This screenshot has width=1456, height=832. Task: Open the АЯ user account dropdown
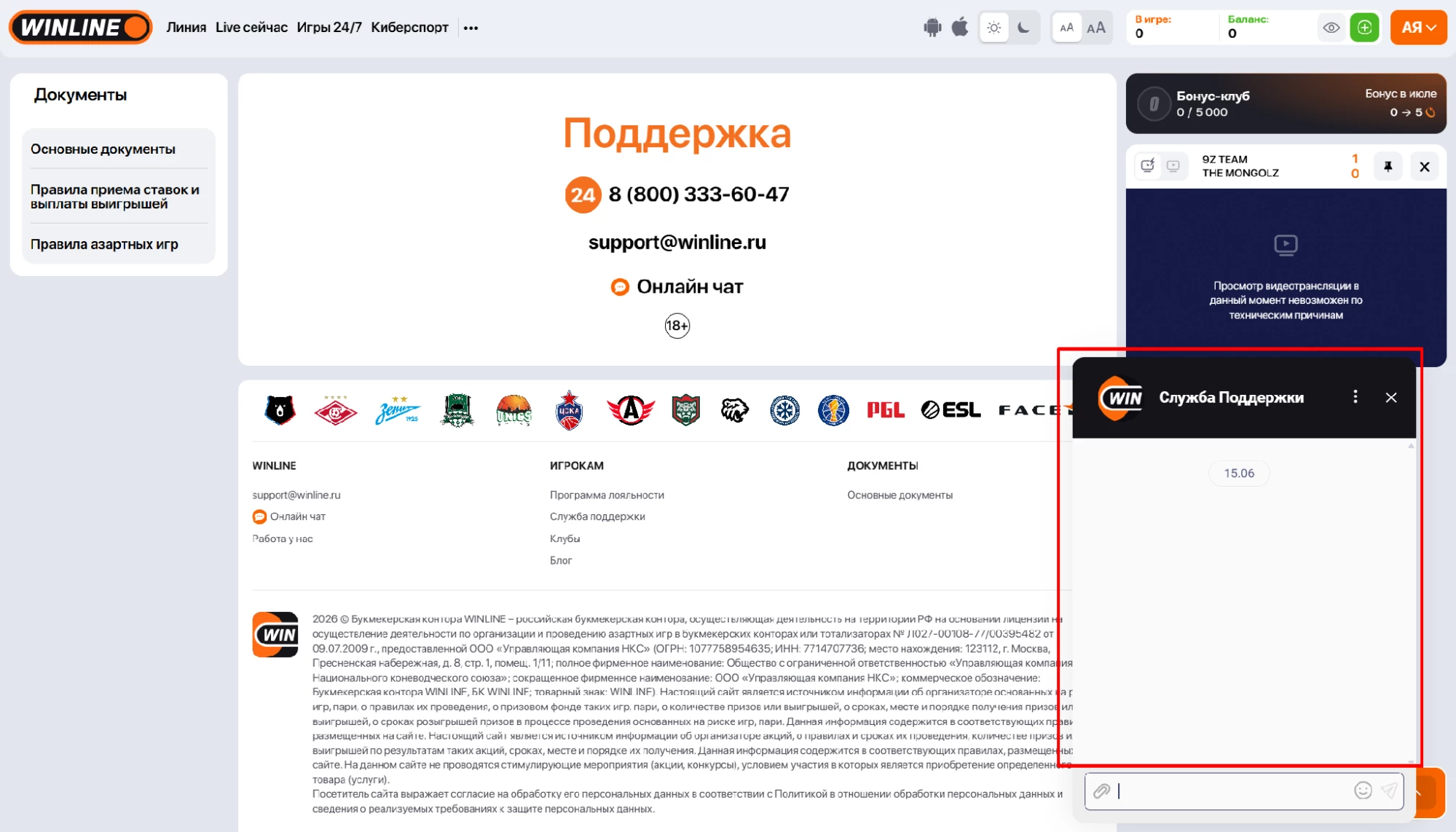coord(1418,28)
